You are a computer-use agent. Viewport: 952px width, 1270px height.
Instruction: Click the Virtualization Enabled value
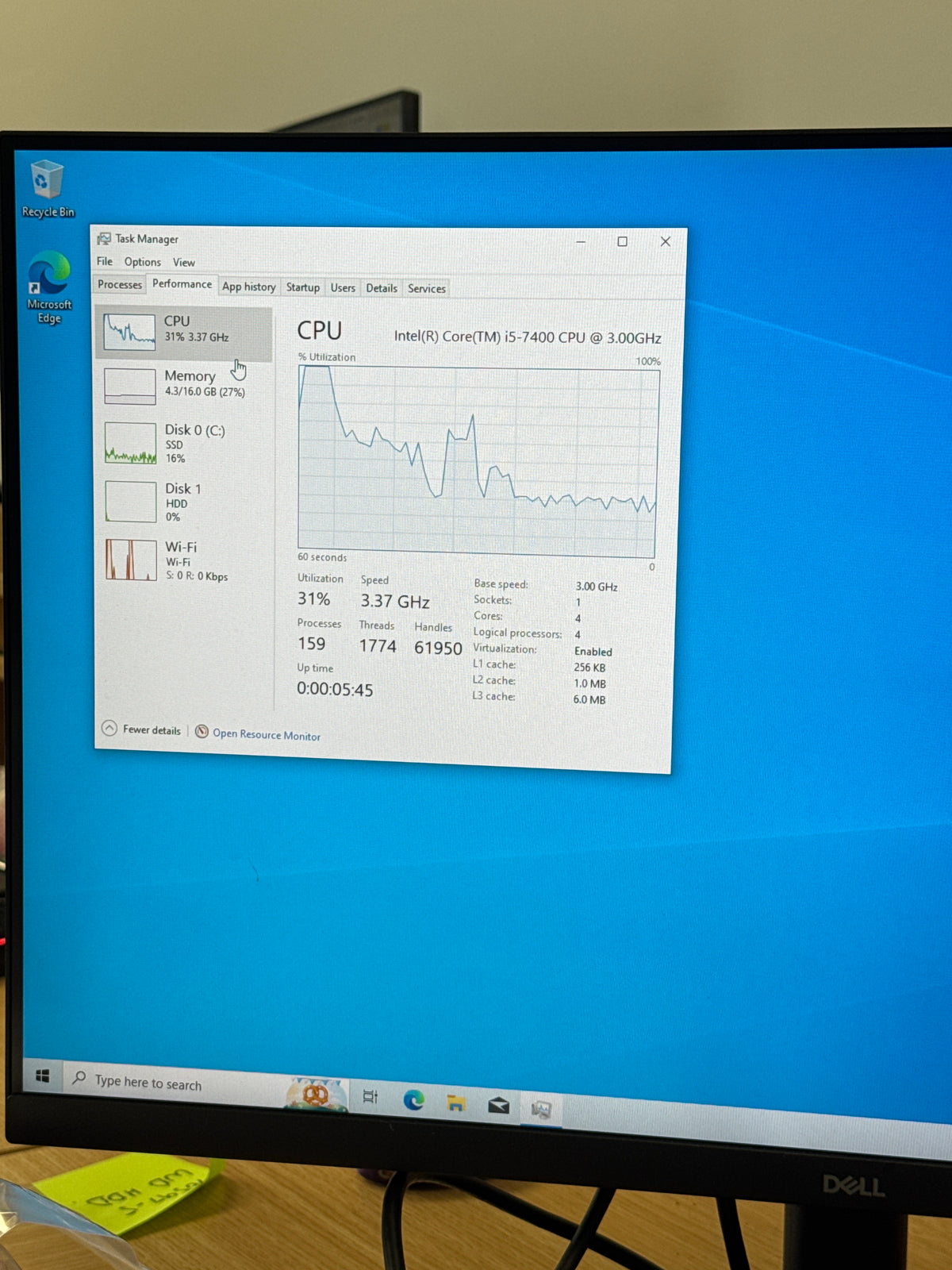[593, 651]
